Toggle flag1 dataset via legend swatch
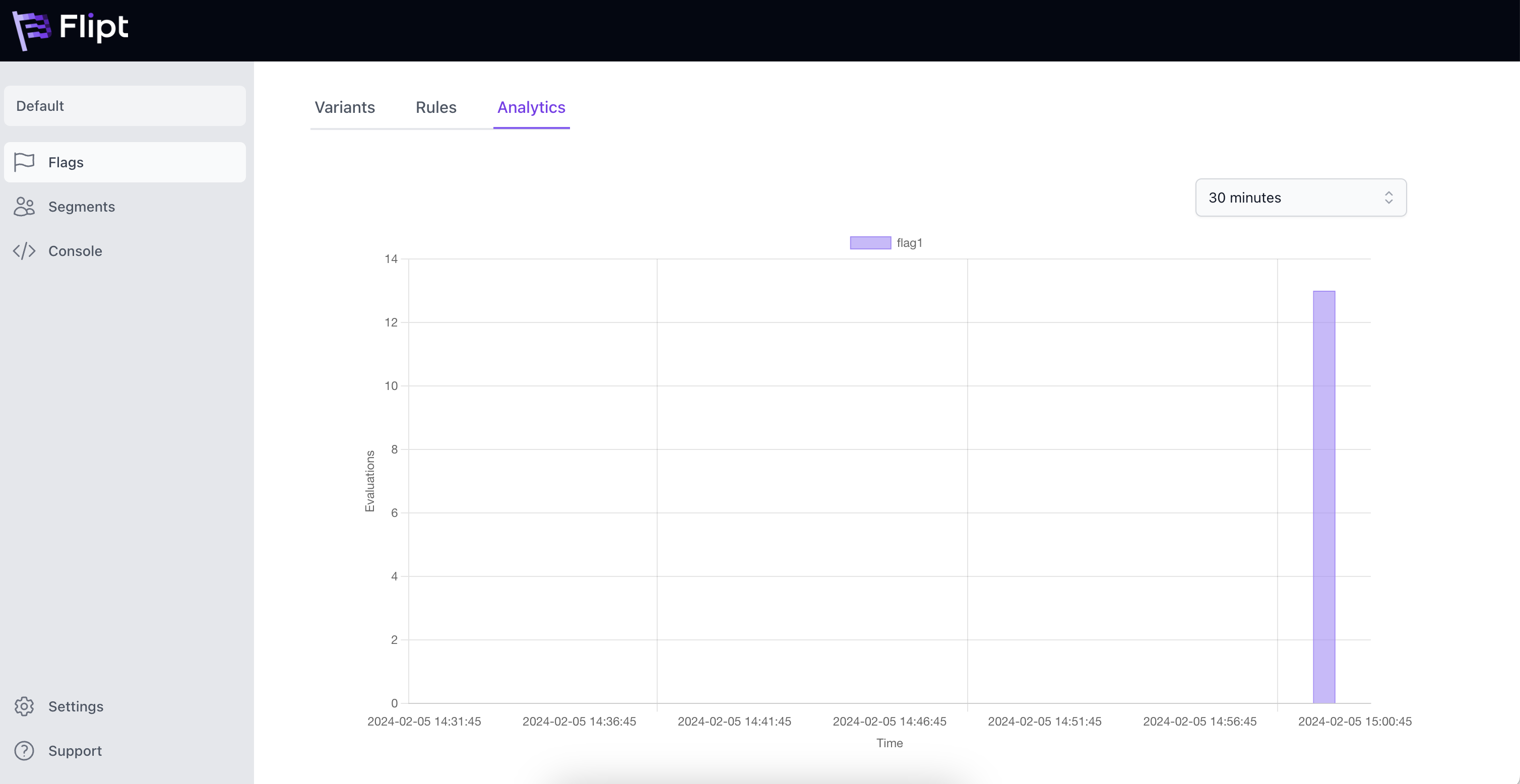 870,243
